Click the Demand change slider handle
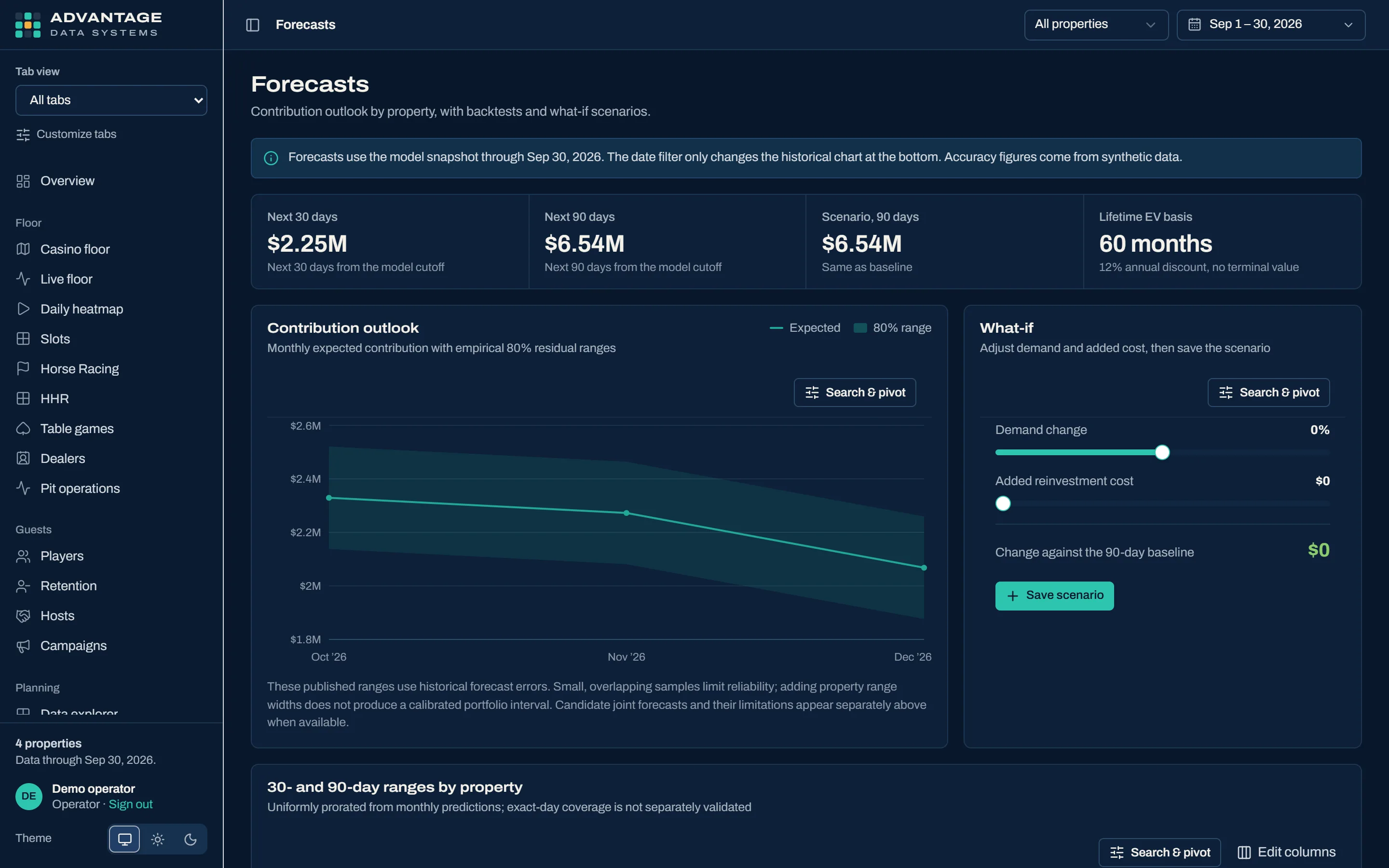 (1162, 452)
